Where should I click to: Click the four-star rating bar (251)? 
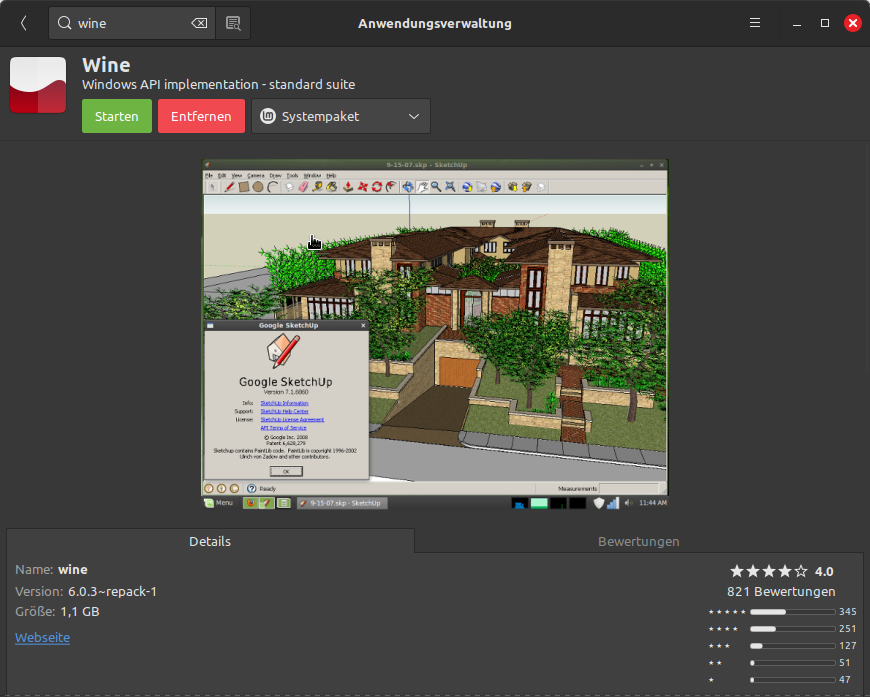793,629
